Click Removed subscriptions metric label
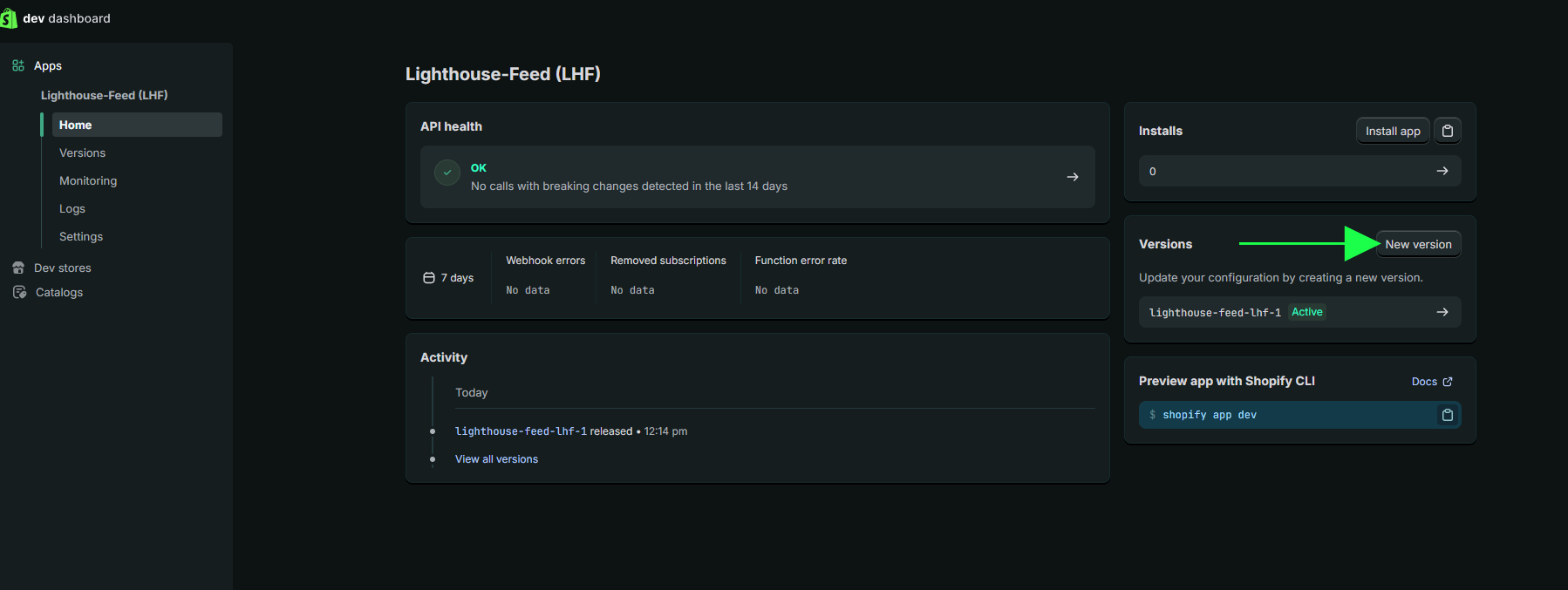The width and height of the screenshot is (1568, 590). pos(668,261)
